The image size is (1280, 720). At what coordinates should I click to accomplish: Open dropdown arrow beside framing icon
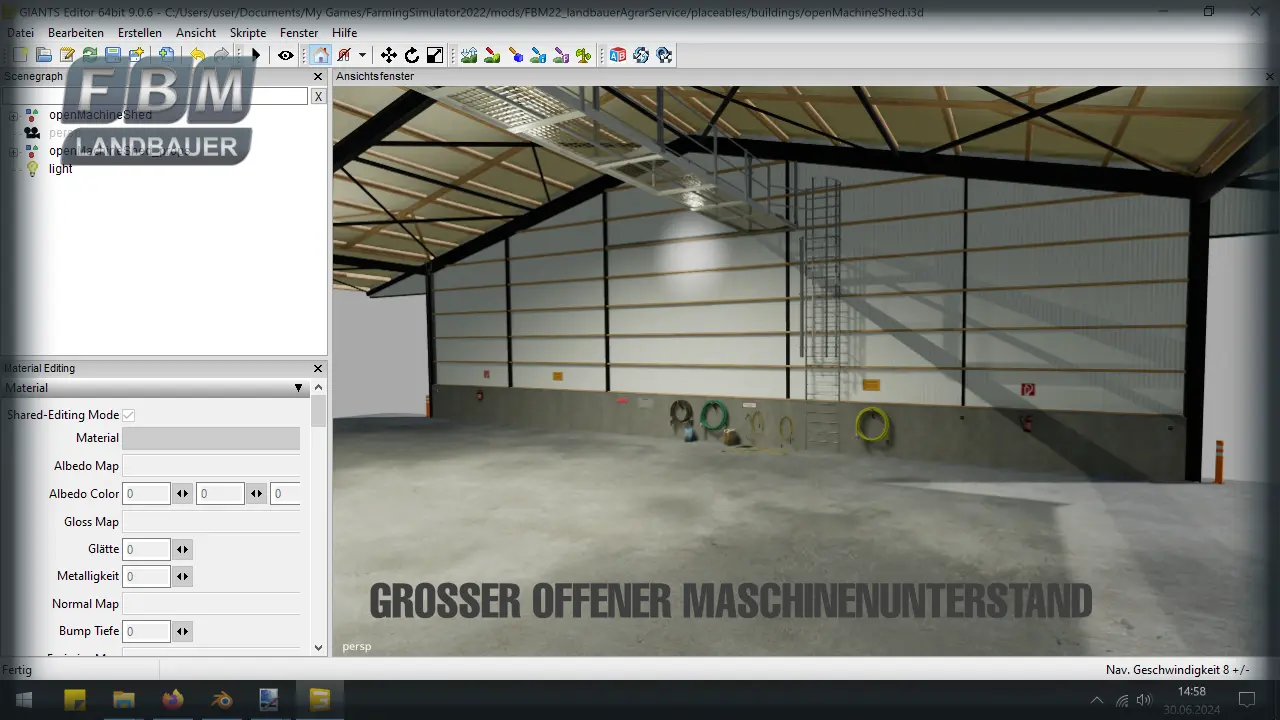tap(362, 55)
